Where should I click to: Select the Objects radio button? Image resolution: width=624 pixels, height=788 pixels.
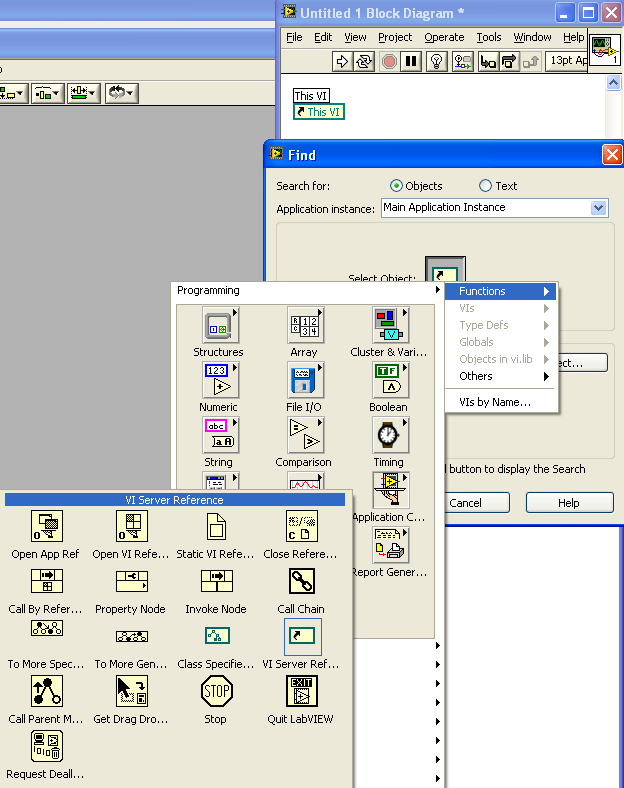click(x=396, y=186)
